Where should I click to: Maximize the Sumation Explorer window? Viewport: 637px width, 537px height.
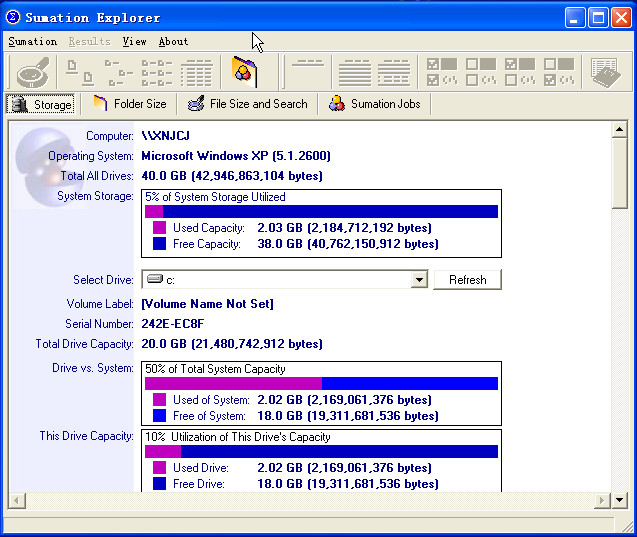[598, 17]
